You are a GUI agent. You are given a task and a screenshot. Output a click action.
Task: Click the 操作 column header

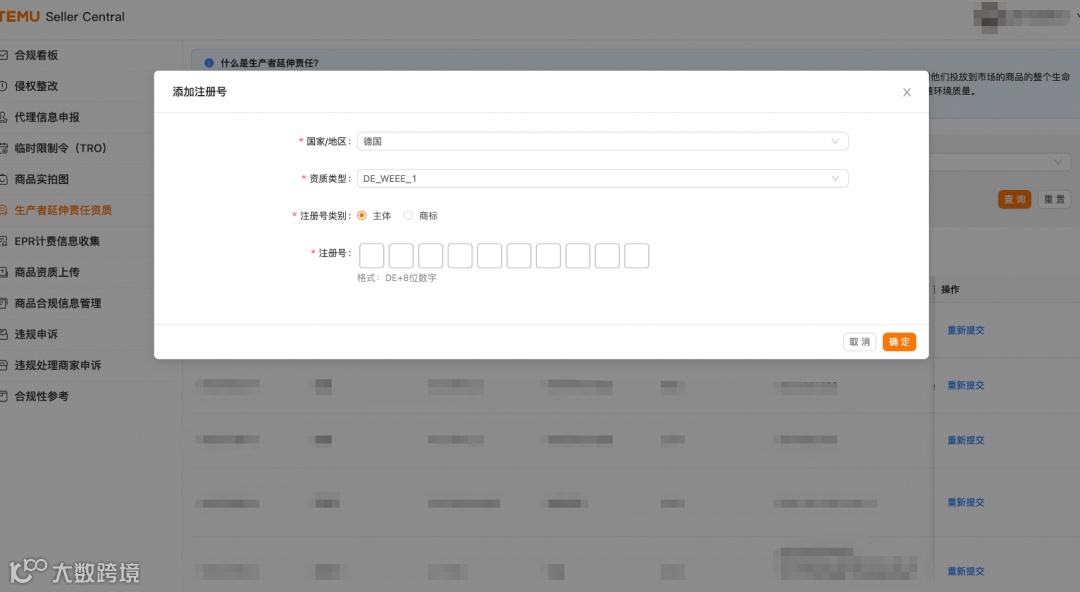click(x=950, y=289)
